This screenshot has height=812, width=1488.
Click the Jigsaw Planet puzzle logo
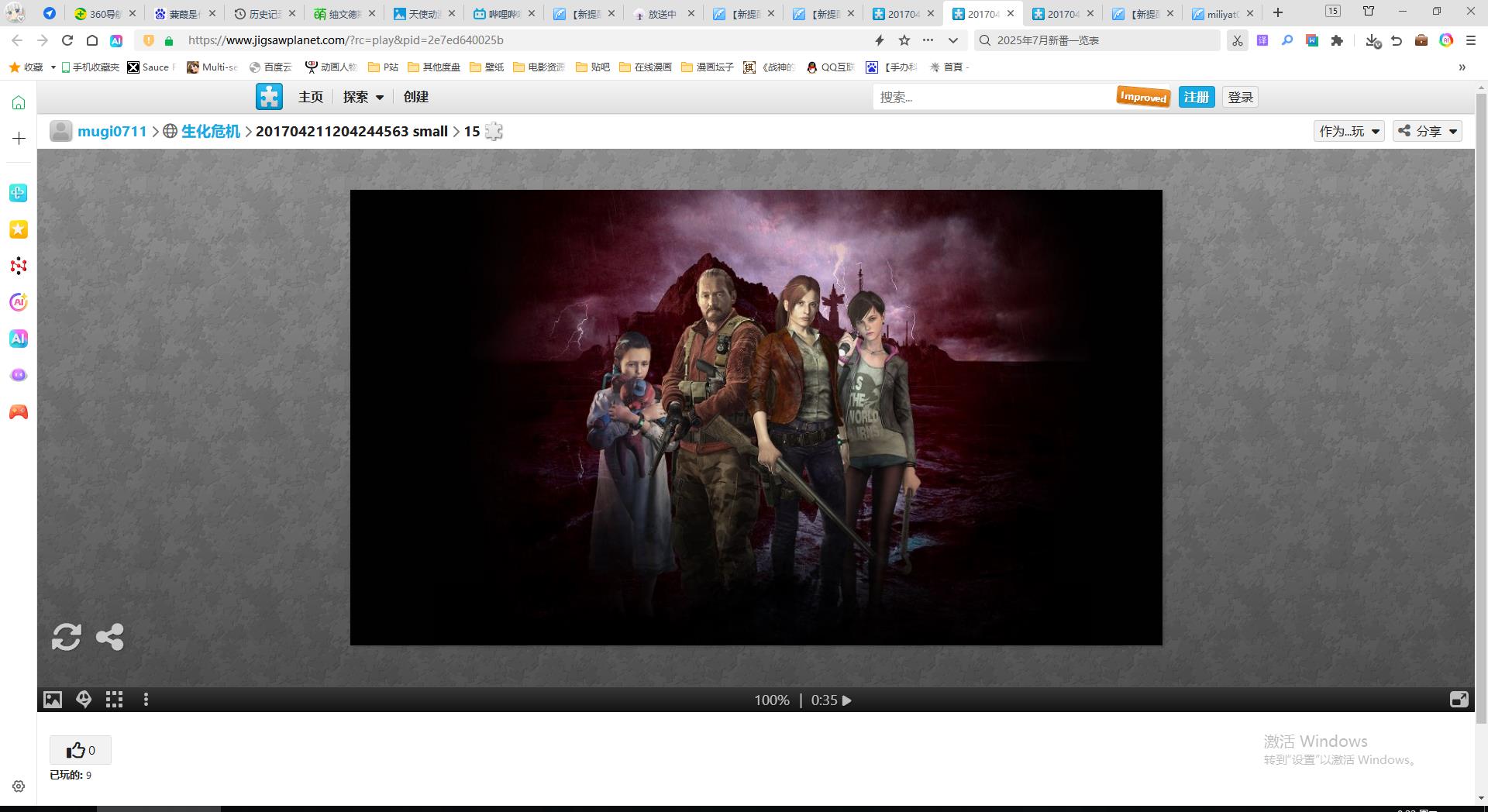pyautogui.click(x=269, y=97)
